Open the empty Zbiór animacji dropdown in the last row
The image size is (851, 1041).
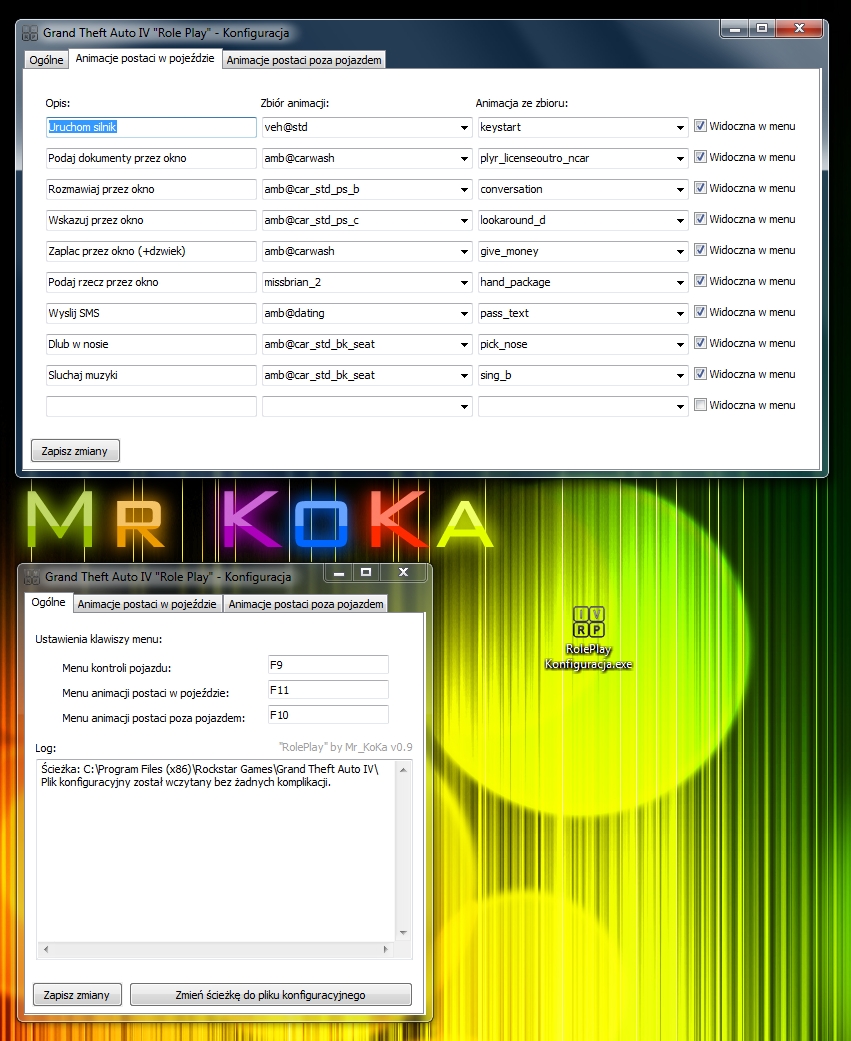(x=465, y=406)
